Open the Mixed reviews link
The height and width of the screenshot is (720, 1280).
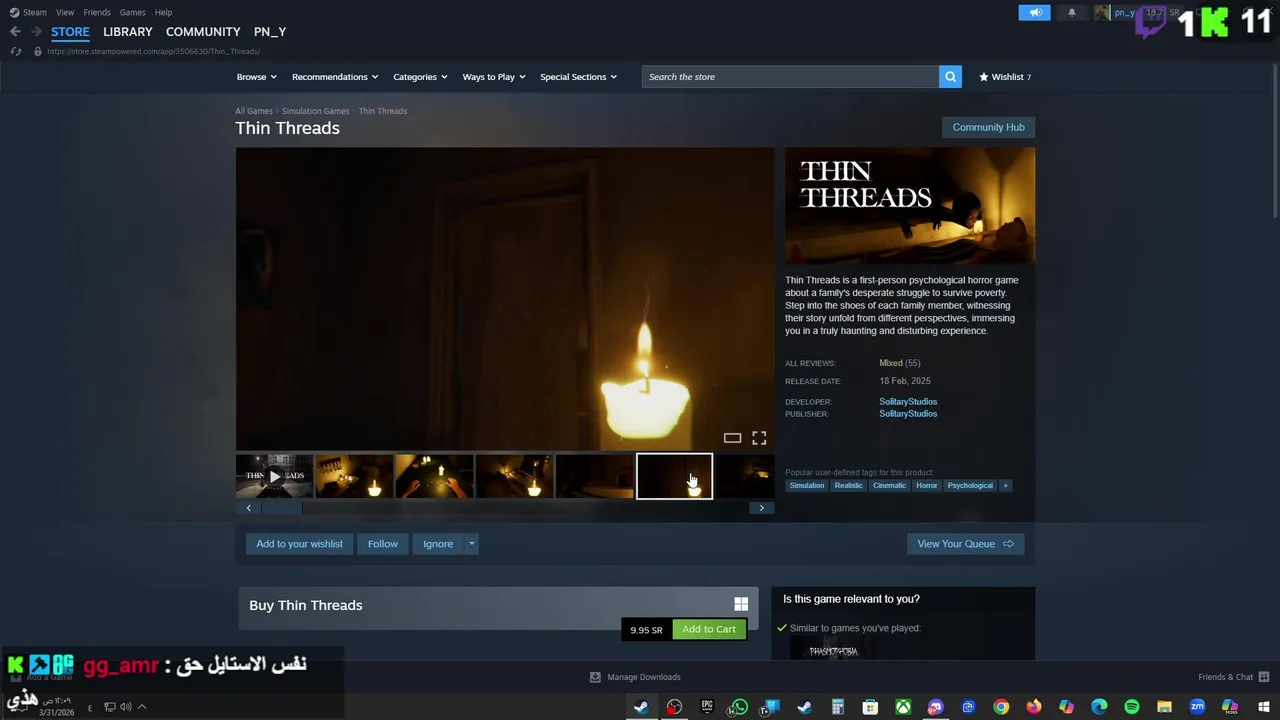click(x=891, y=363)
